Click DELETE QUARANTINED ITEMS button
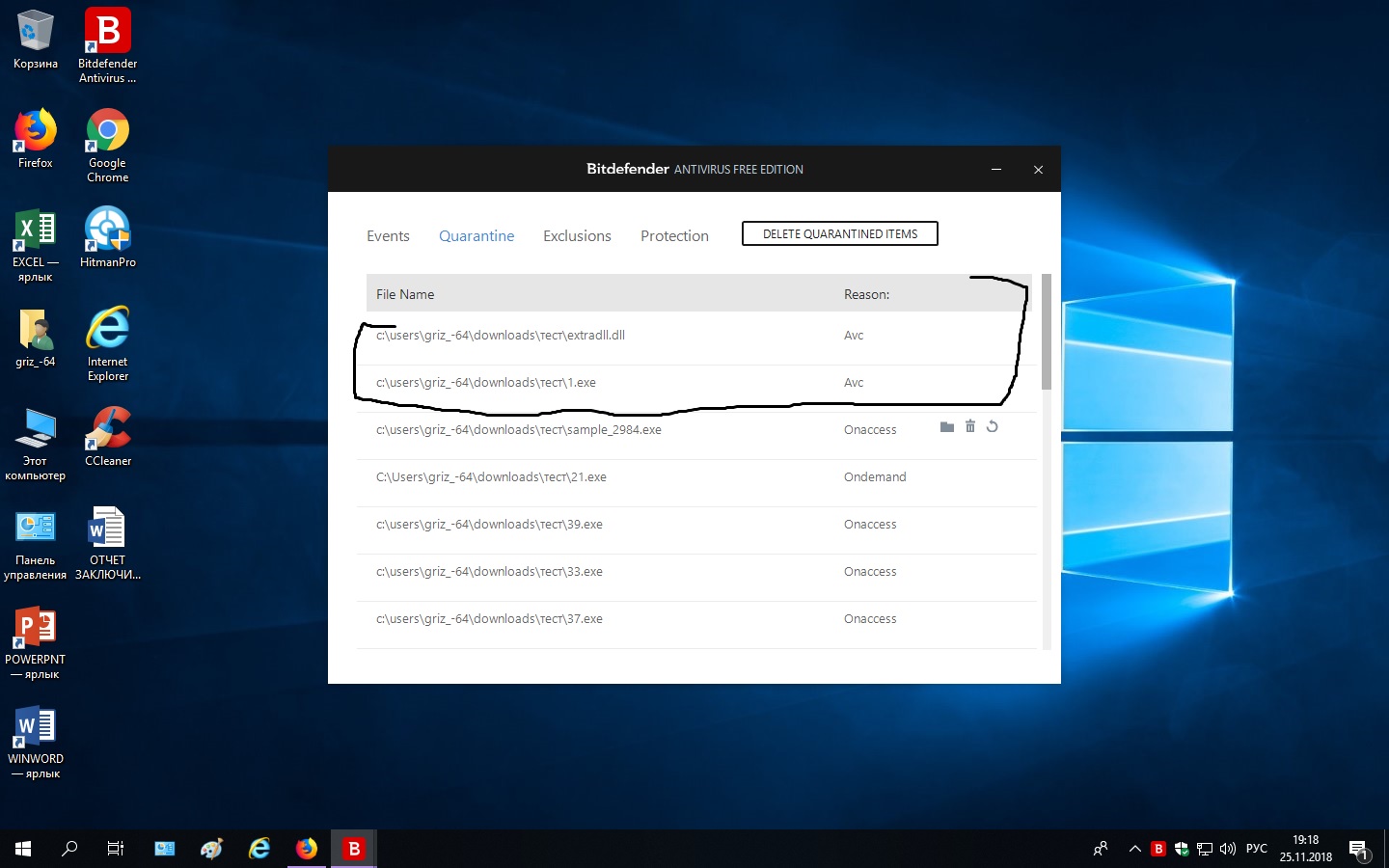Image resolution: width=1389 pixels, height=868 pixels. pyautogui.click(x=839, y=234)
